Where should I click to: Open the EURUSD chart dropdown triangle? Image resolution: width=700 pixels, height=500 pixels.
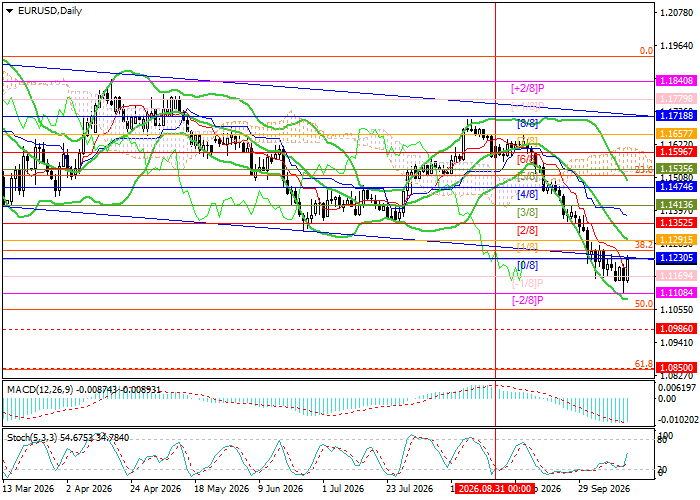(9, 11)
